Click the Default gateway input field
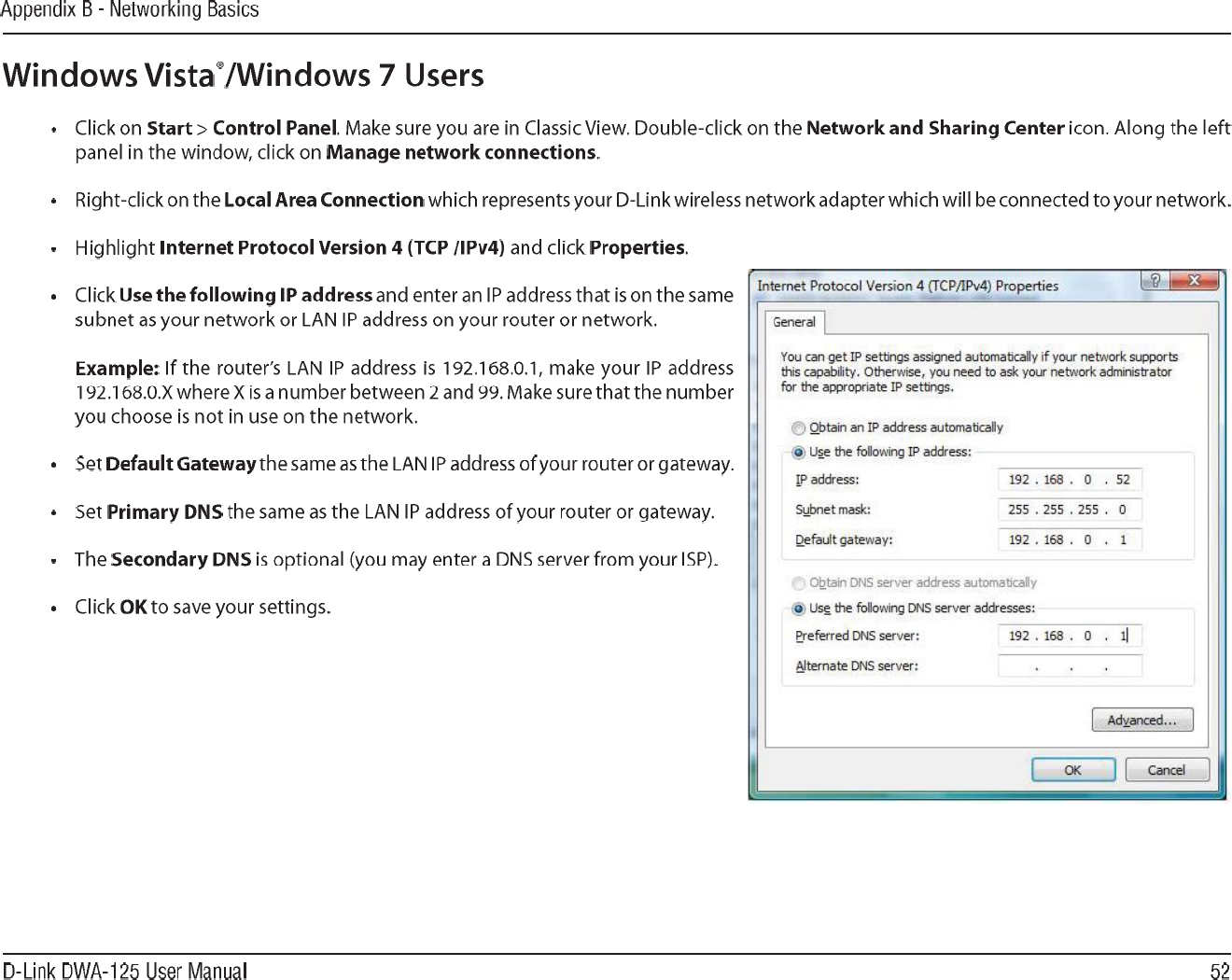The height and width of the screenshot is (980, 1232). click(1070, 539)
